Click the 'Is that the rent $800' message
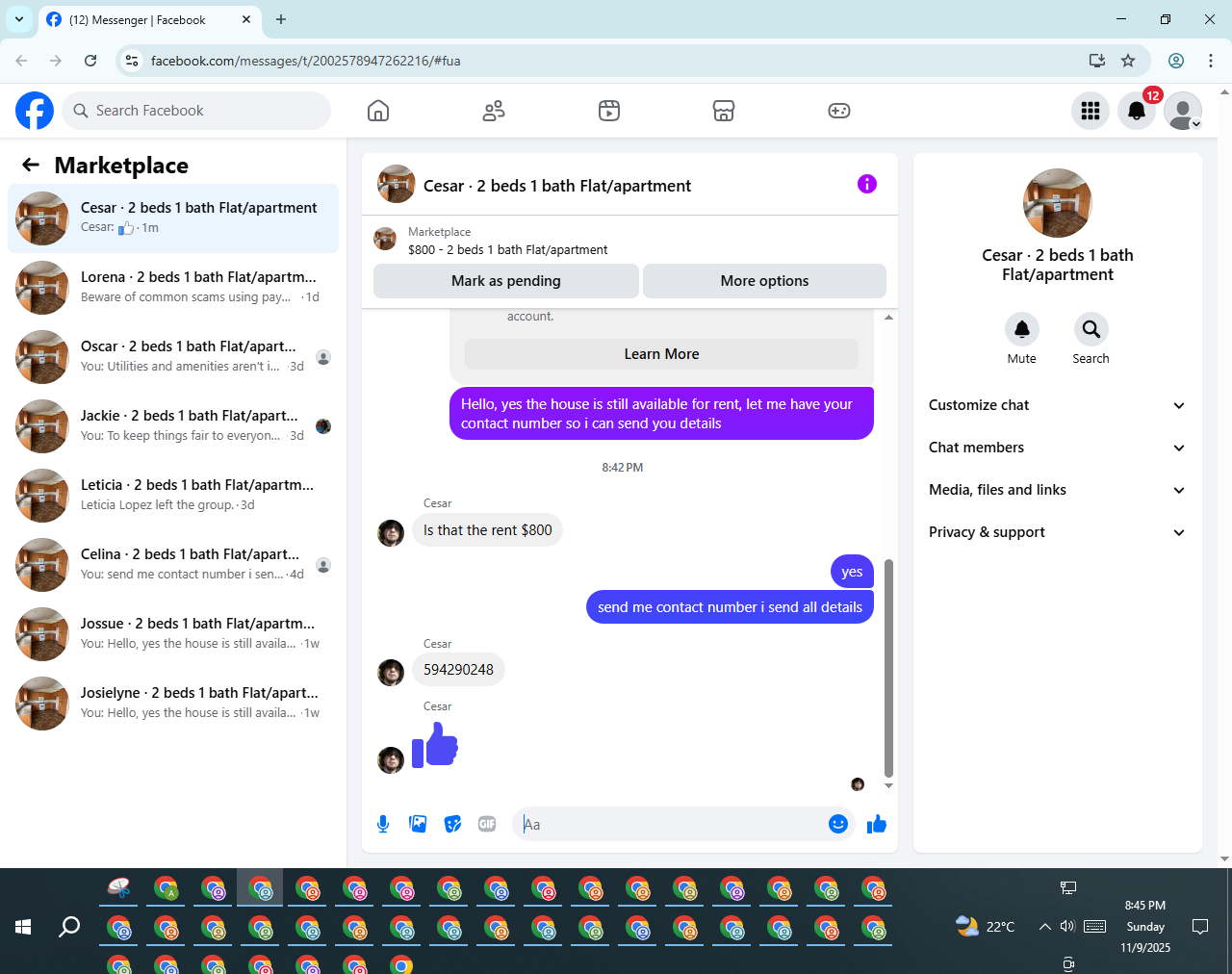The width and height of the screenshot is (1232, 974). pyautogui.click(x=487, y=530)
